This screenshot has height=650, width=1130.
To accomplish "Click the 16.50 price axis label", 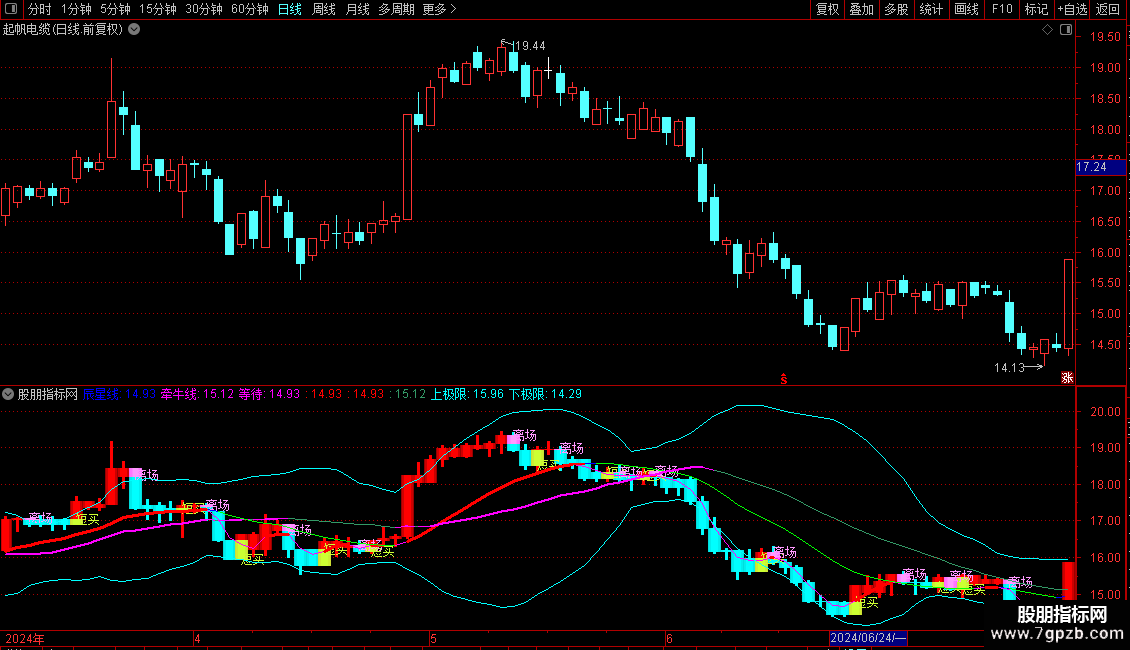I will tap(1105, 222).
